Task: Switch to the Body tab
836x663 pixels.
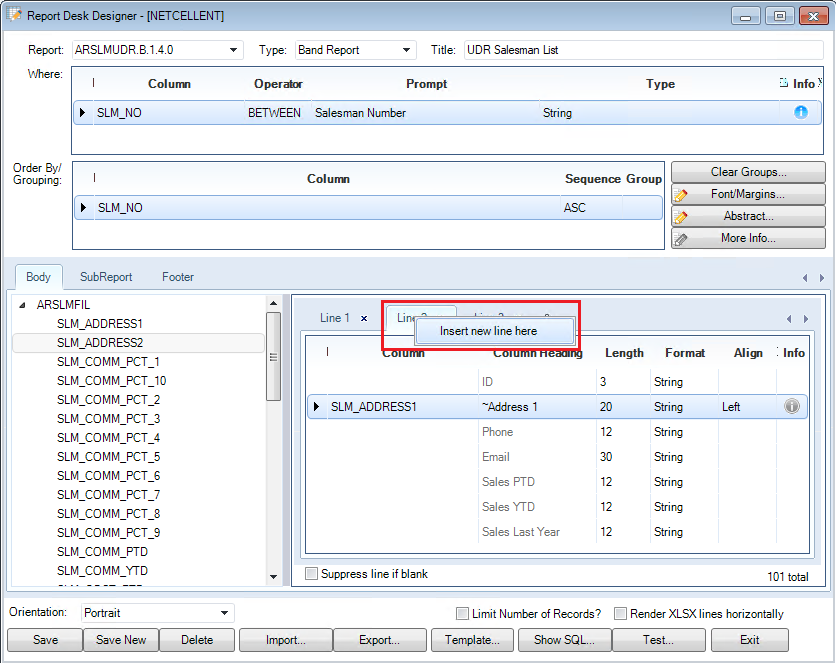Action: pos(38,277)
